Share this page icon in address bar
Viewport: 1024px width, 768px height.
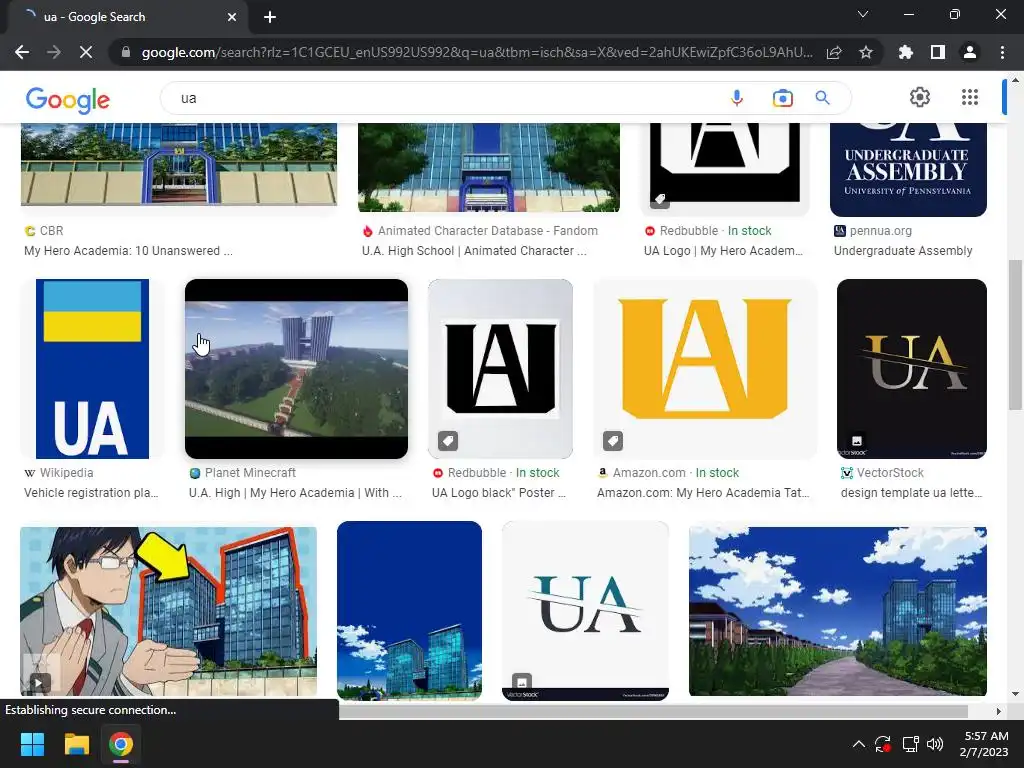pyautogui.click(x=834, y=52)
